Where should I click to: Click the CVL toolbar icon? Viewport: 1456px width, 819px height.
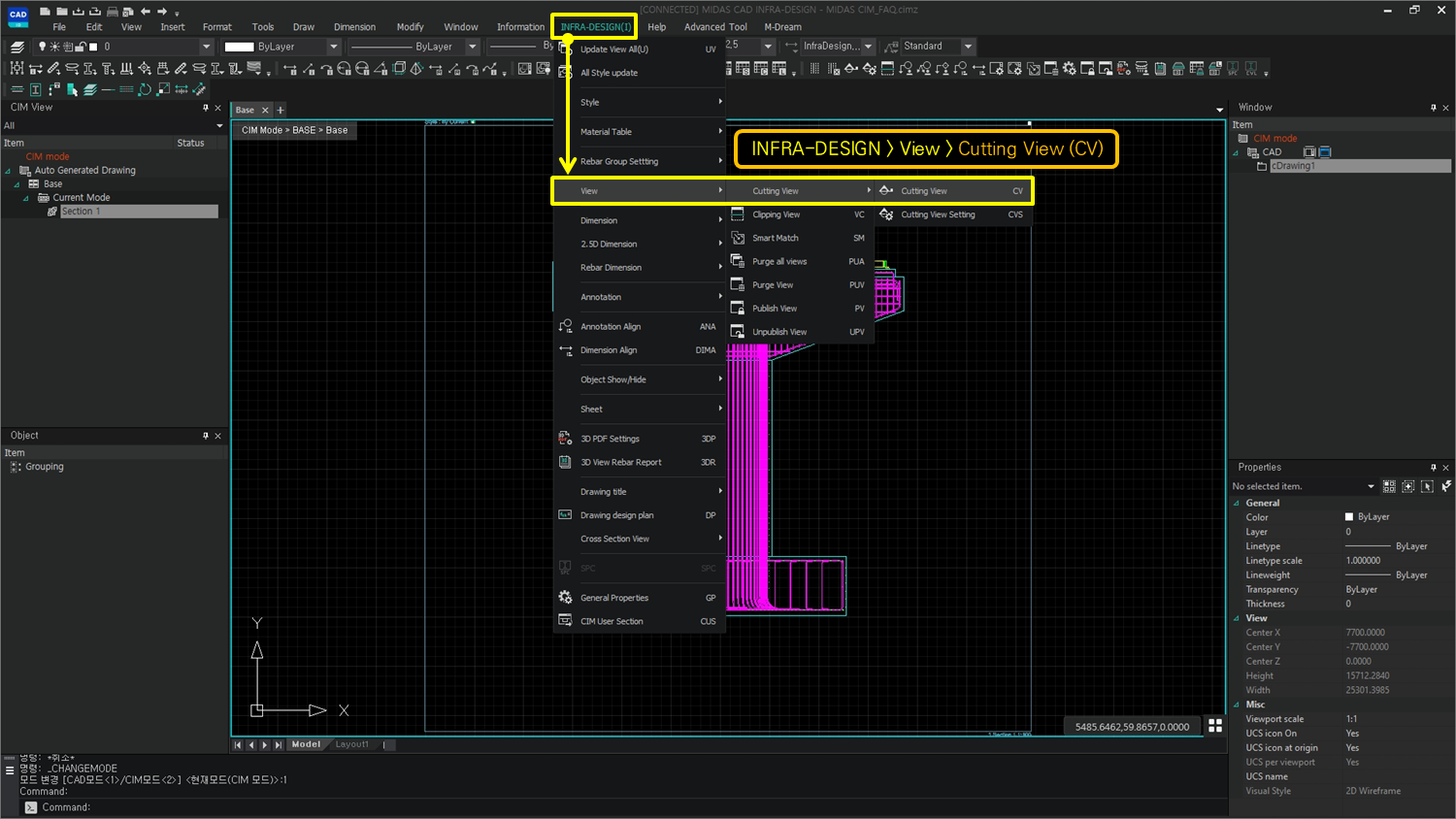(1251, 69)
